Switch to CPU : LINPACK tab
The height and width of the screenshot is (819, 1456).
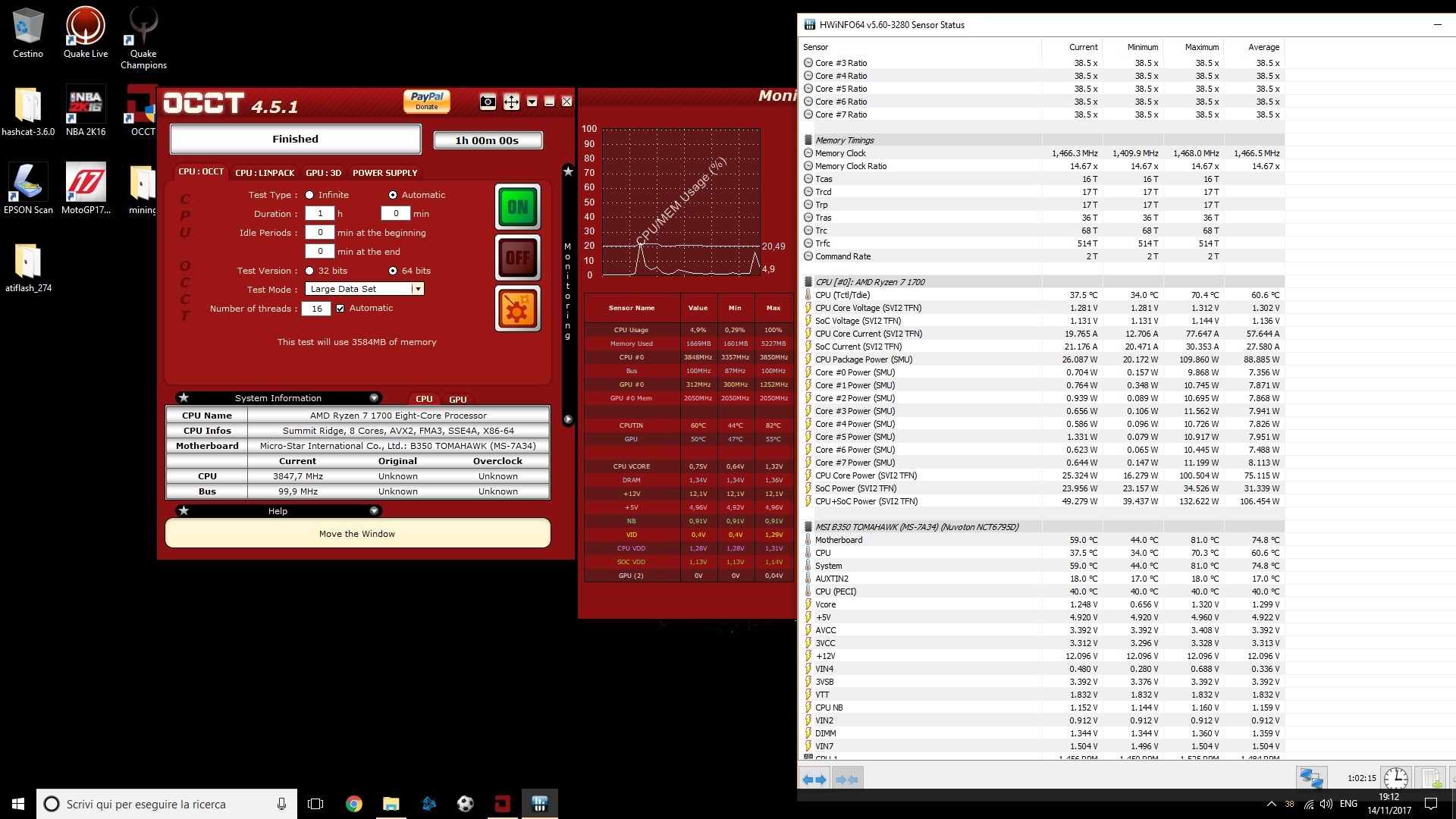(265, 173)
